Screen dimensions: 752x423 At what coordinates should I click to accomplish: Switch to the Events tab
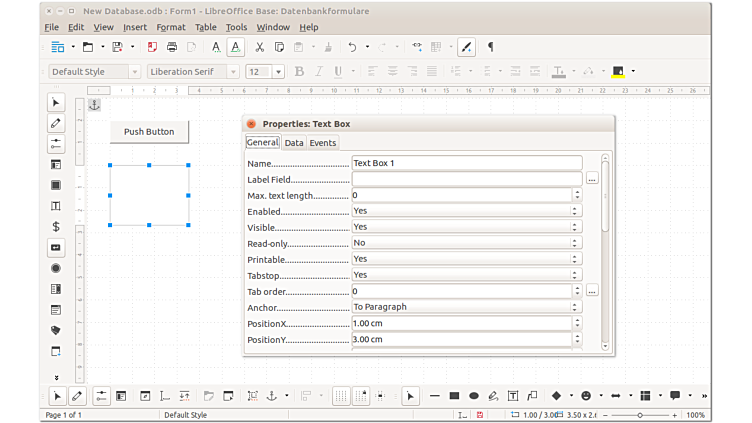(x=323, y=143)
